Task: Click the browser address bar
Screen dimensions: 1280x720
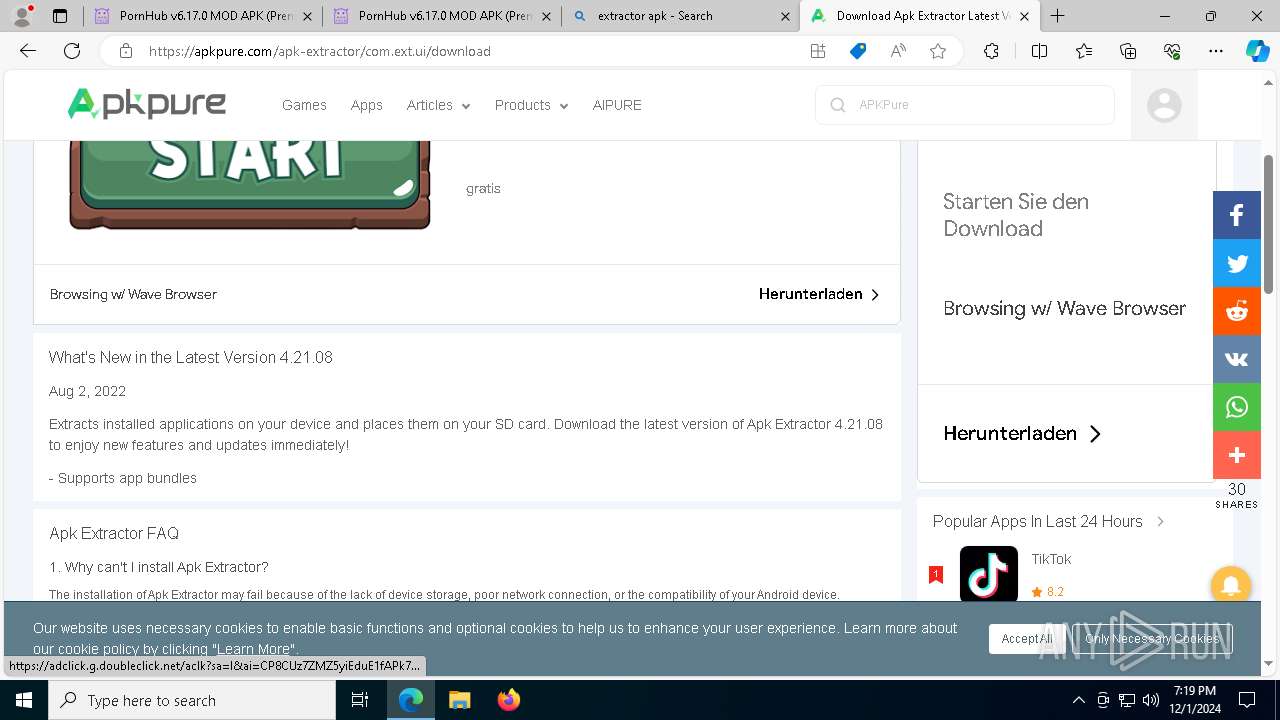Action: point(470,51)
